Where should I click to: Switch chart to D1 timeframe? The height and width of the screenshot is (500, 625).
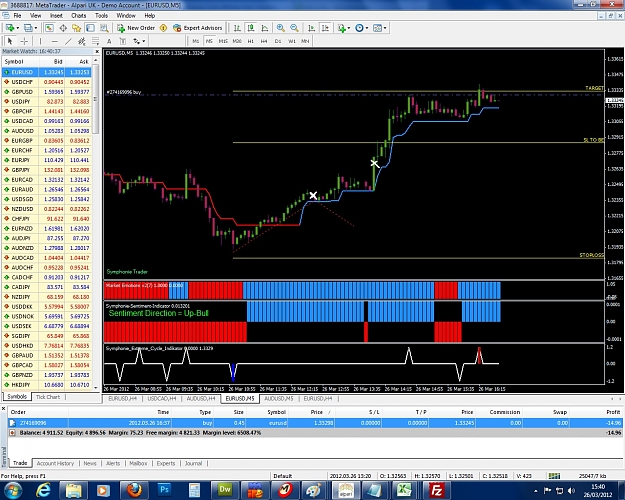pos(278,41)
